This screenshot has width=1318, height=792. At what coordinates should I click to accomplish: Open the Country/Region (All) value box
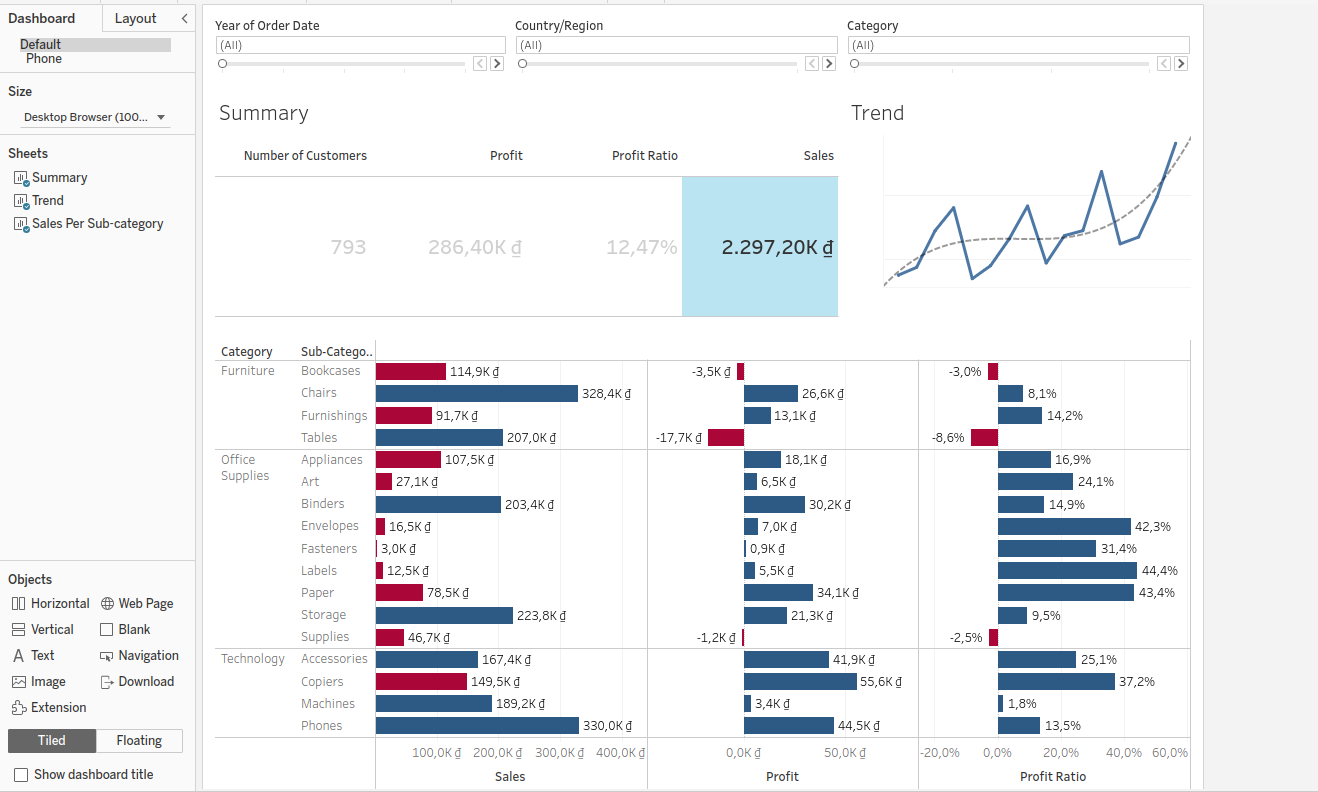677,45
